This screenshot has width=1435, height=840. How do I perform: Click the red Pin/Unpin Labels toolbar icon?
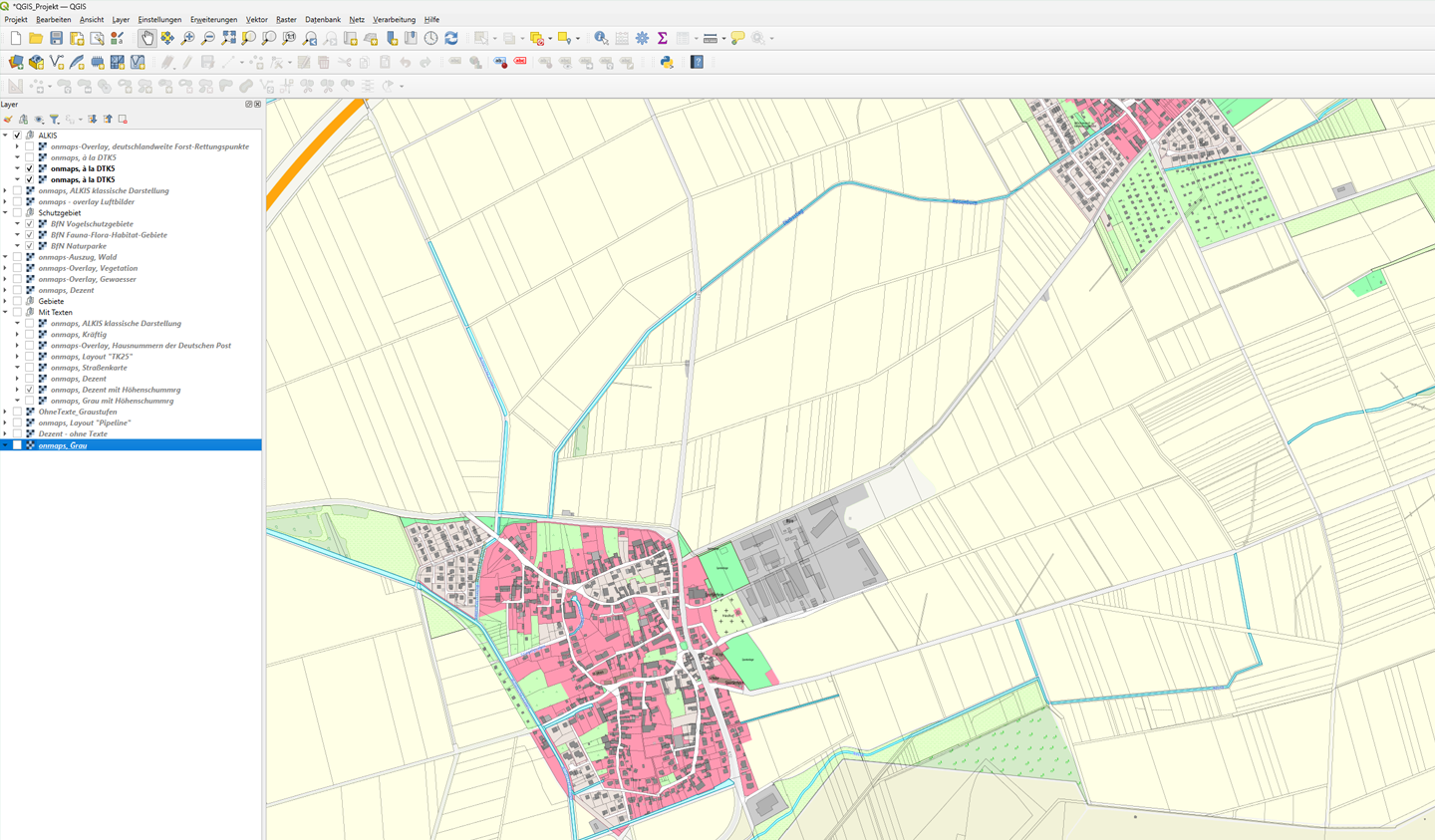[520, 62]
